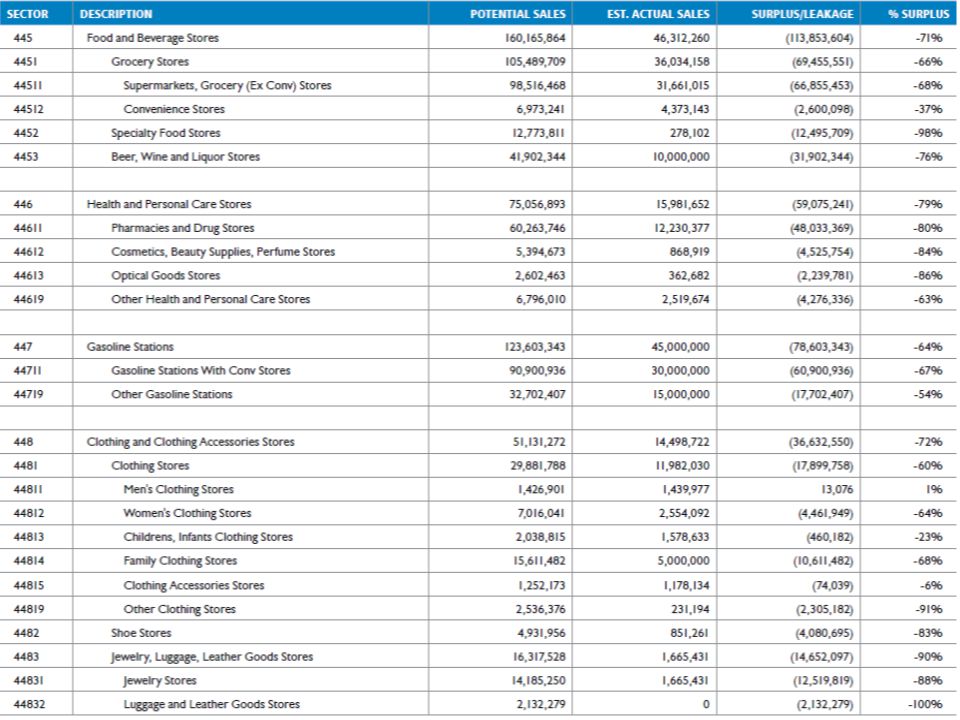Screen dimensions: 960x720
Task: Click Men's Clothing Stores surplus 13,076
Action: click(837, 490)
